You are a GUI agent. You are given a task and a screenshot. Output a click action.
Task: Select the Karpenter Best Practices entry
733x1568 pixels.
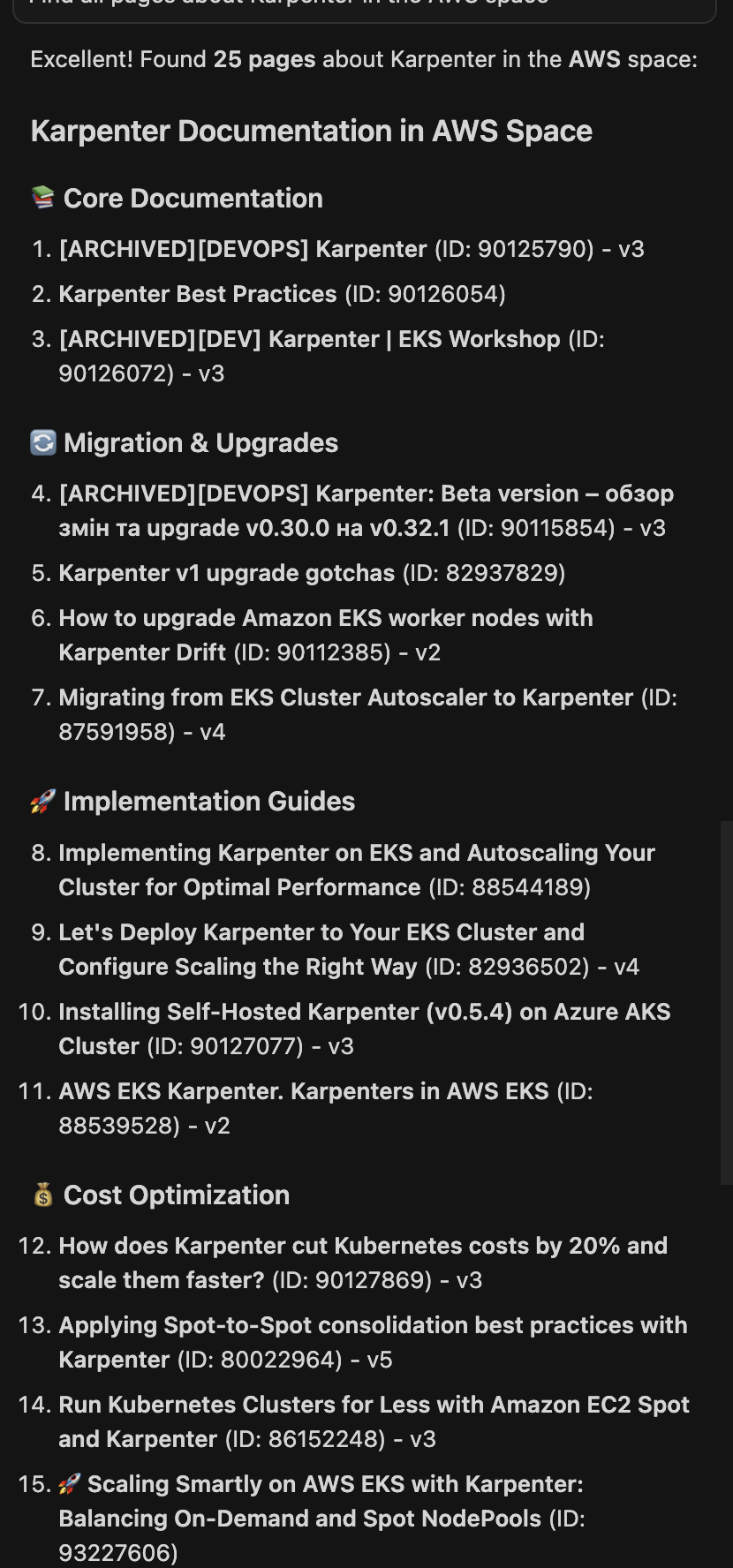(198, 294)
